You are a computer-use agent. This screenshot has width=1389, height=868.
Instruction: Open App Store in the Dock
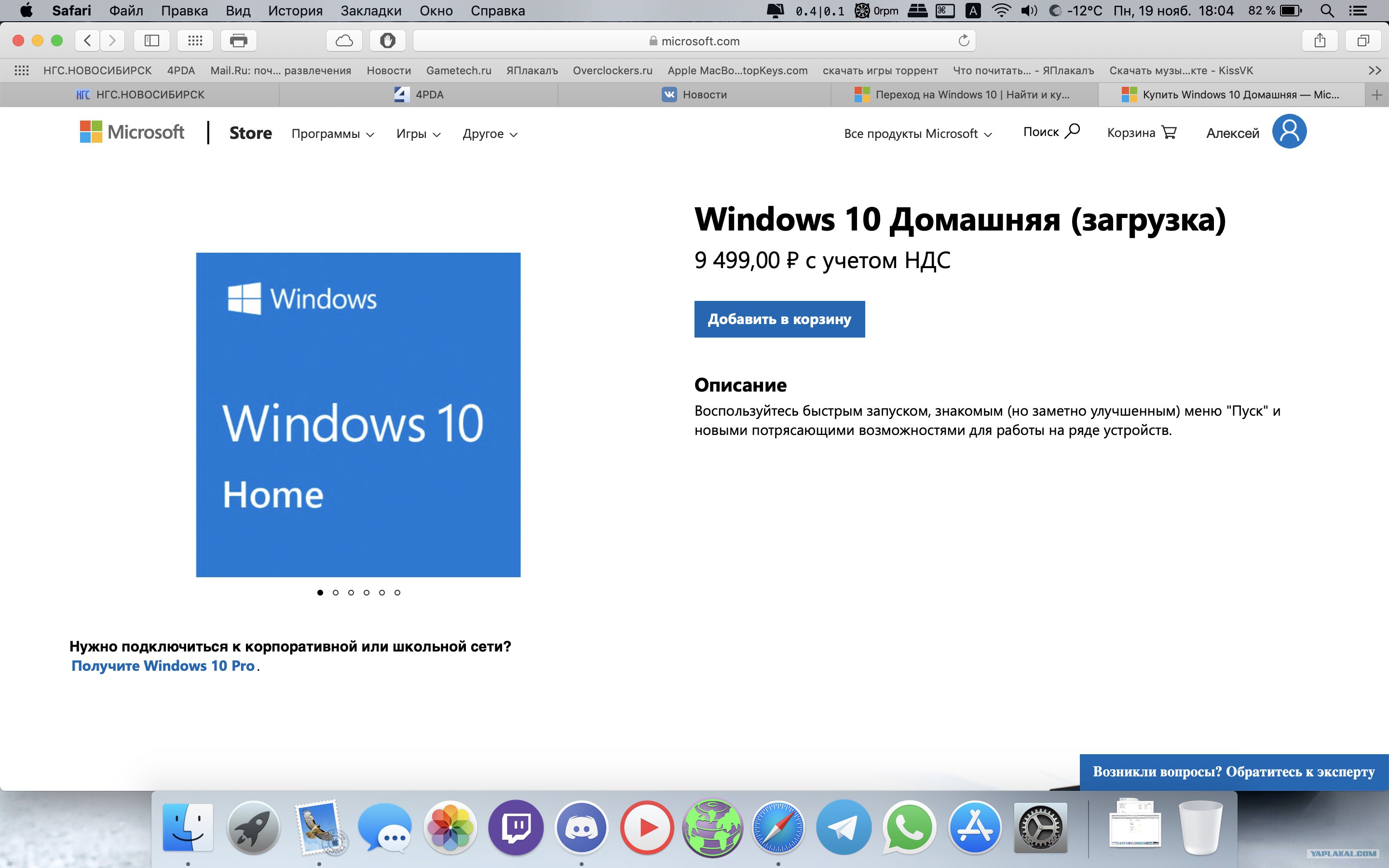pos(975,827)
